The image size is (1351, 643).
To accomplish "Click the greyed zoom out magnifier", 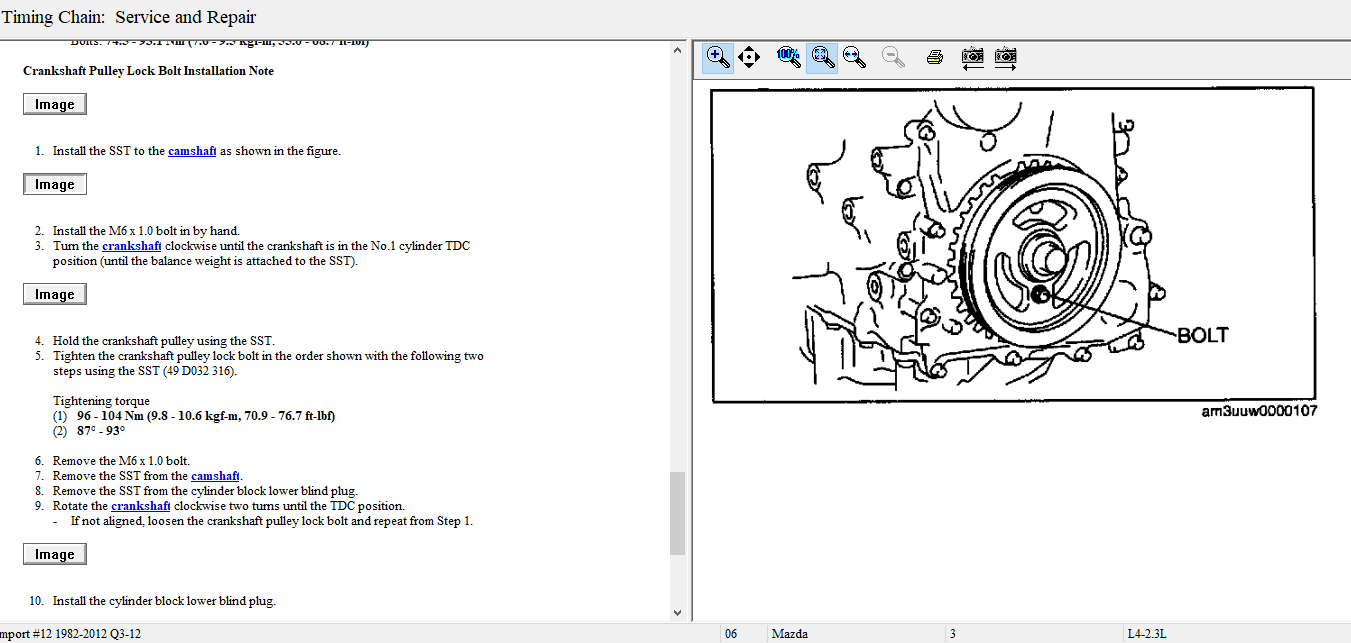I will [x=894, y=57].
